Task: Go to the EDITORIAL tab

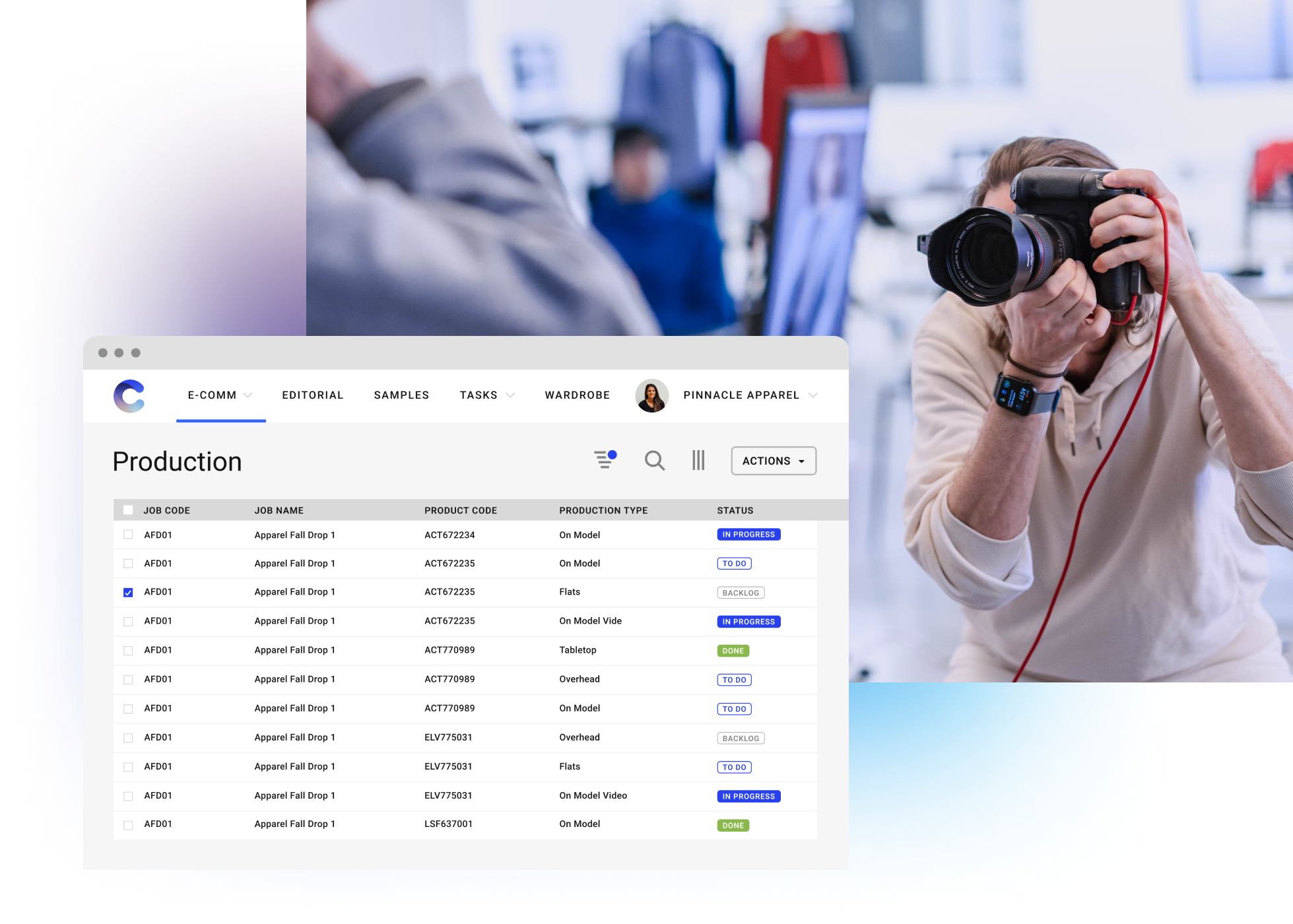Action: click(x=313, y=395)
